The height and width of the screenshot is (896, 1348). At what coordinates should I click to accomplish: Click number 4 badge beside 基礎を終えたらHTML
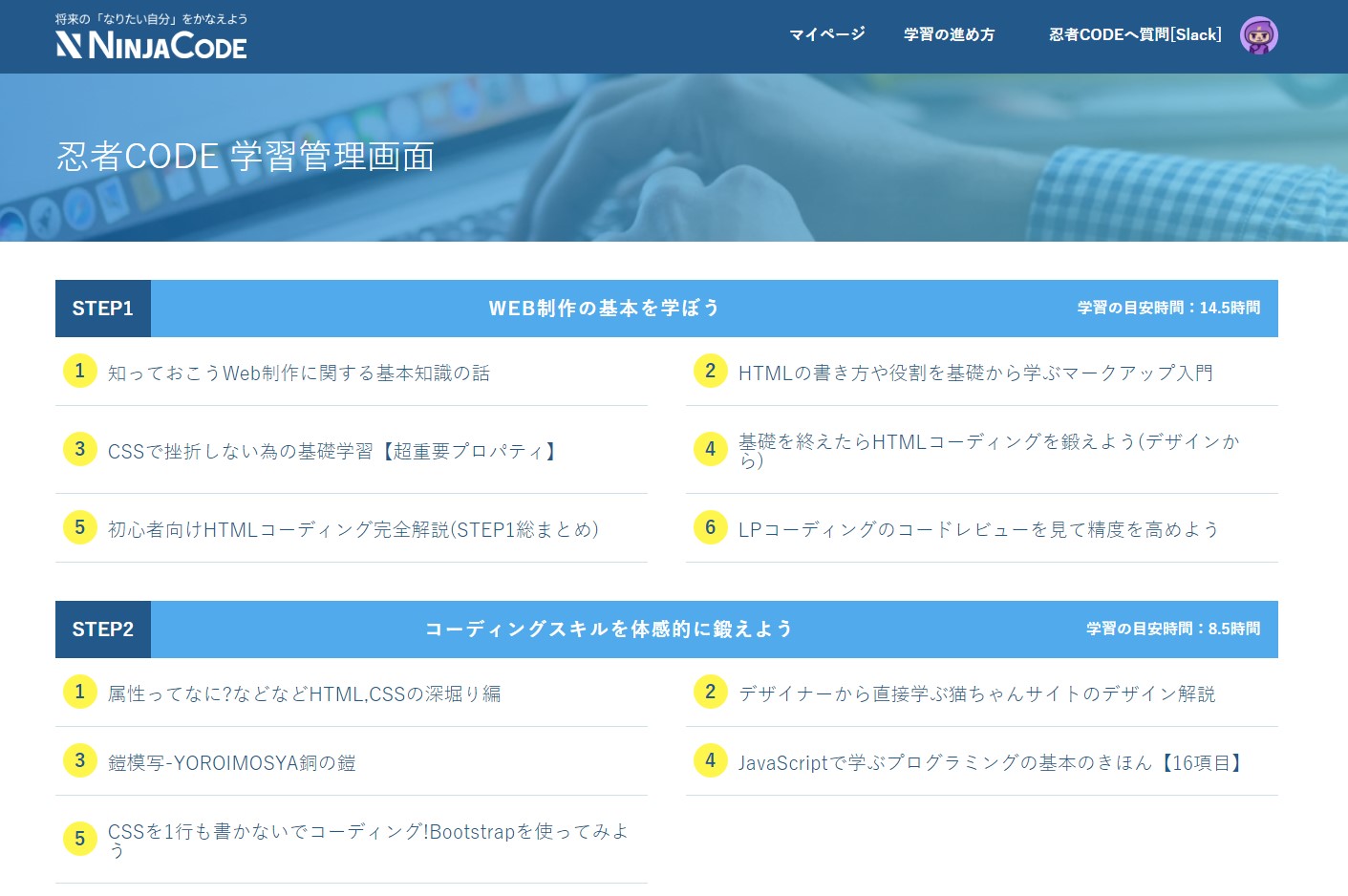[711, 449]
